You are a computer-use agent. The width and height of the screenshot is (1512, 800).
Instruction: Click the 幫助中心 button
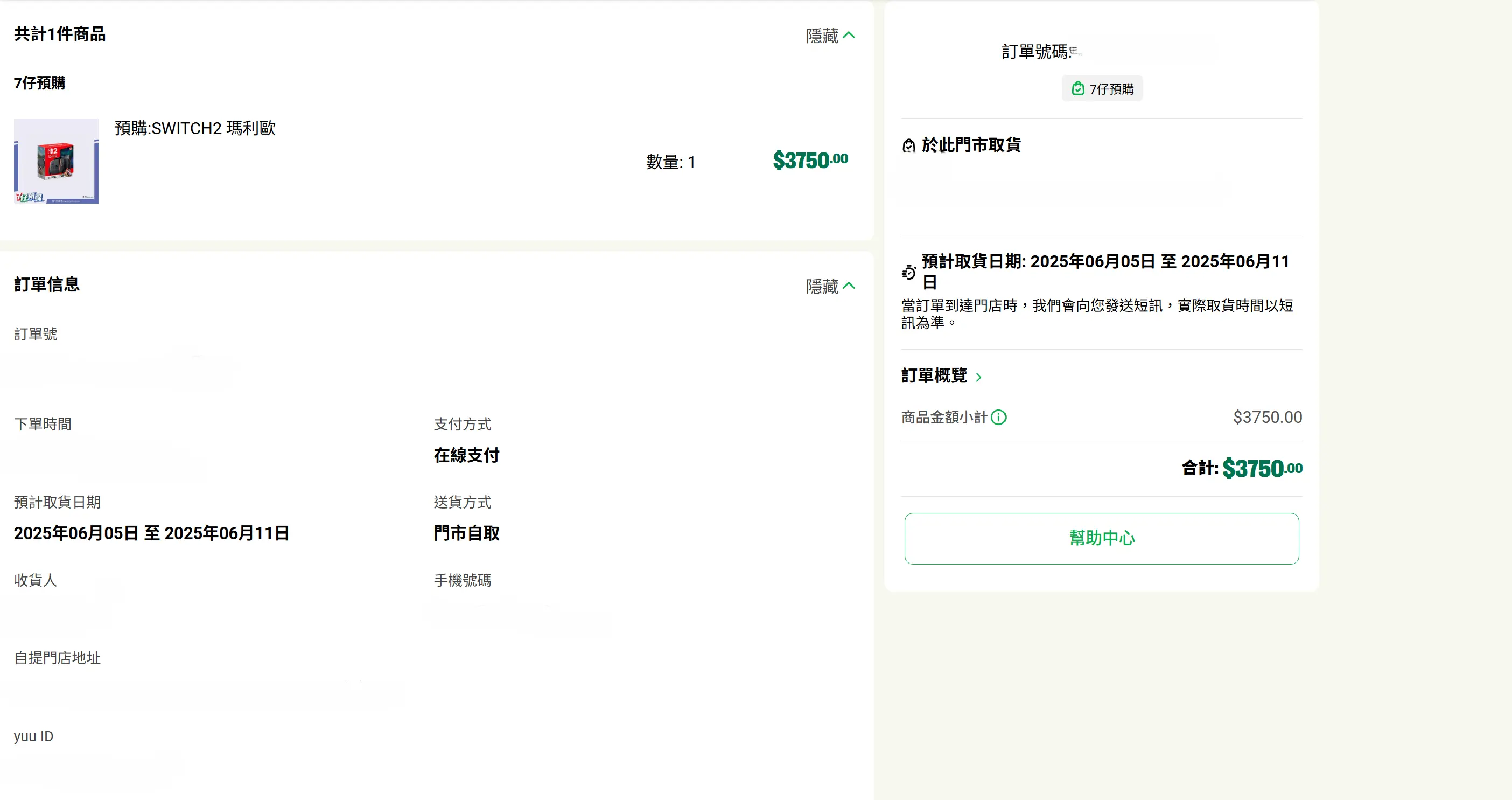(1101, 538)
